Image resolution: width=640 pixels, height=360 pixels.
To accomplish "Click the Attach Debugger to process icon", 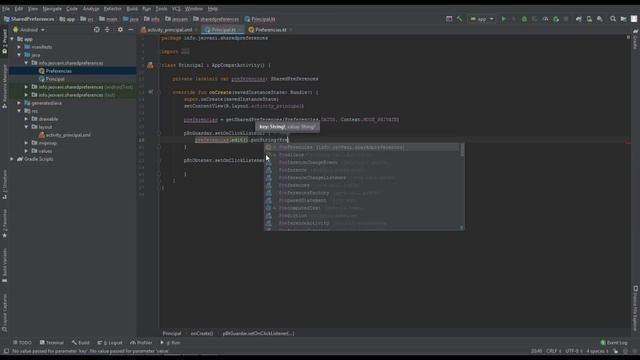I will 556,19.
